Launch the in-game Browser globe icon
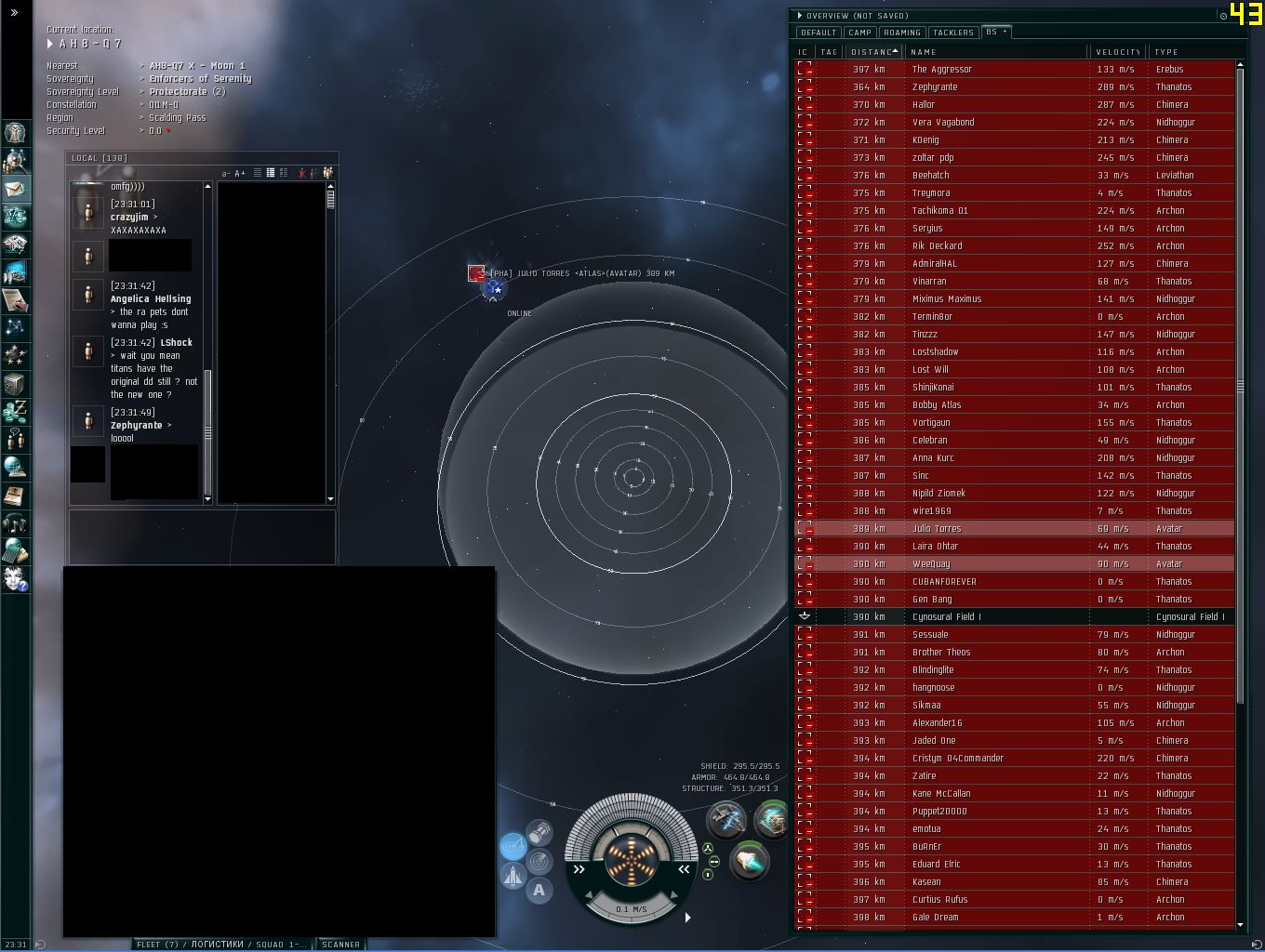 click(15, 468)
